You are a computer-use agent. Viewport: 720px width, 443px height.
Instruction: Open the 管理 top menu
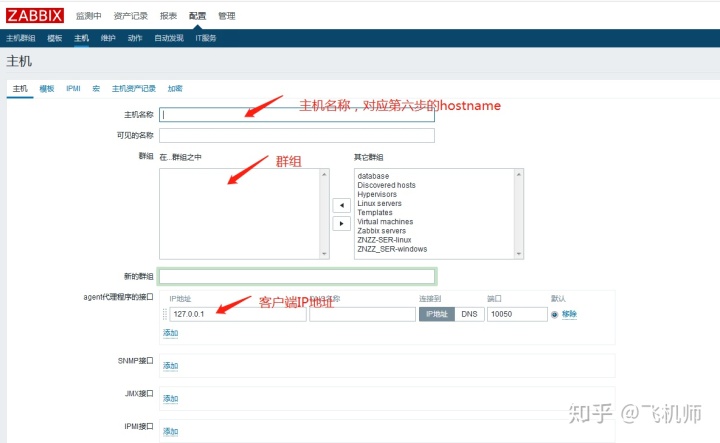click(226, 16)
